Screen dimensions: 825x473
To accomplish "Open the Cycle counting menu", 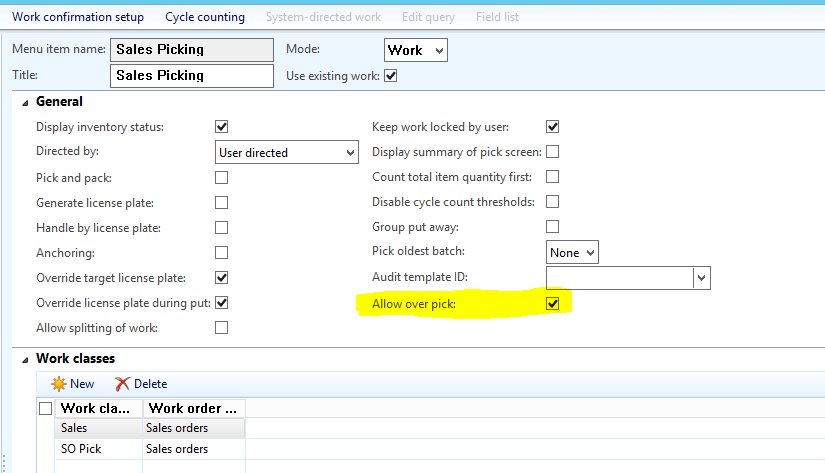I will [x=206, y=17].
